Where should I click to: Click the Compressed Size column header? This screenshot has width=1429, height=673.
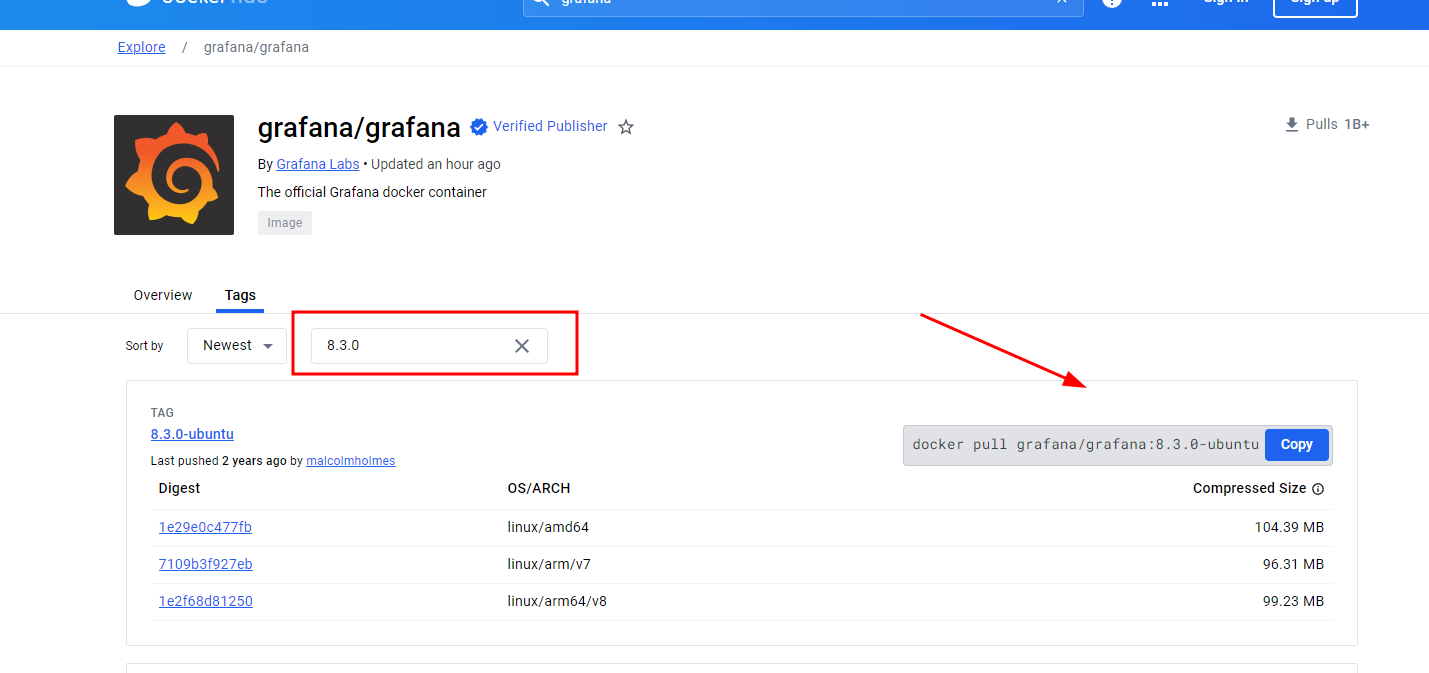(1249, 488)
